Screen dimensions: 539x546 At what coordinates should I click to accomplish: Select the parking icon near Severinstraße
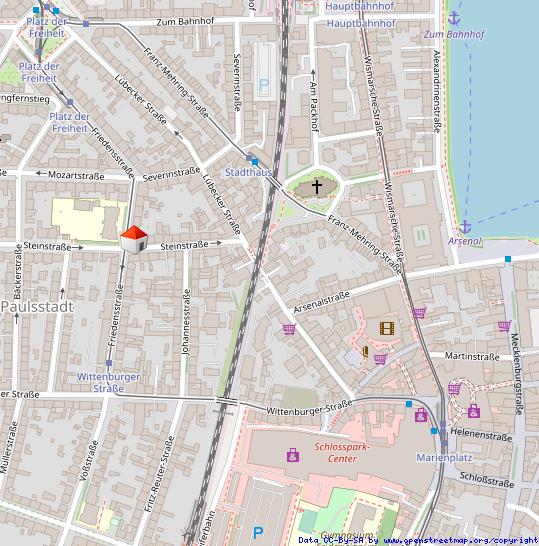point(264,85)
